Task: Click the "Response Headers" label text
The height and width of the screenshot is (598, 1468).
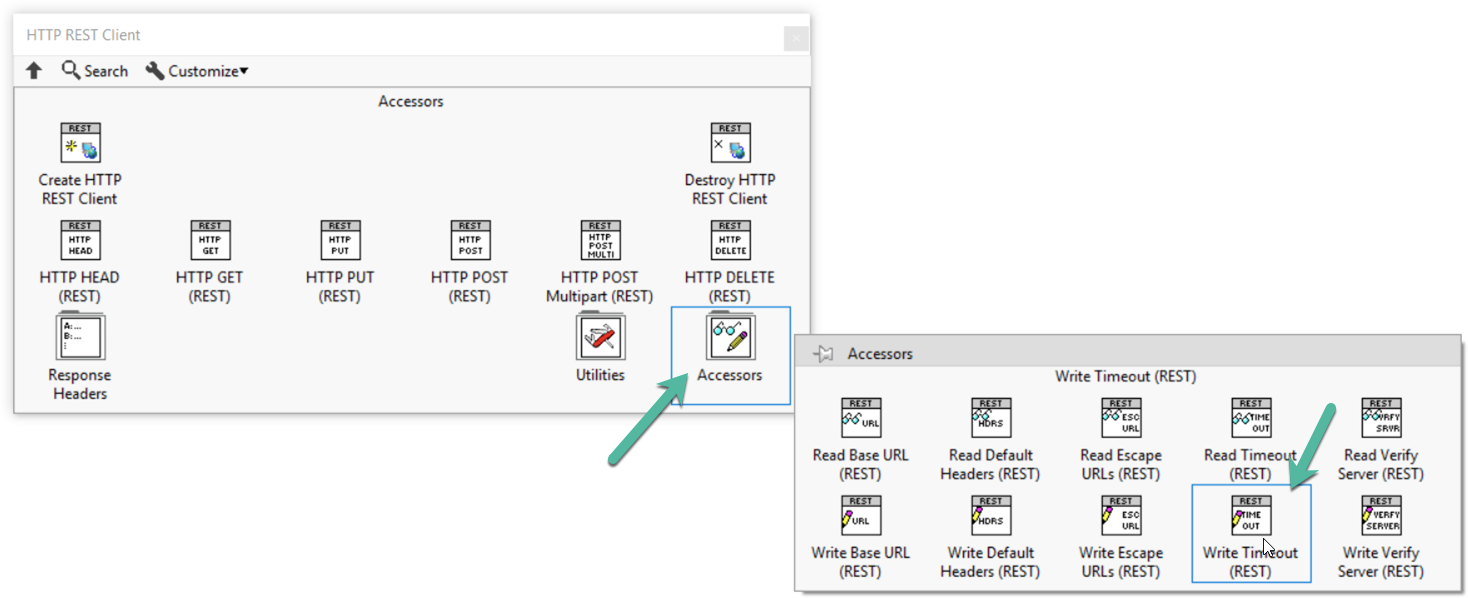Action: pyautogui.click(x=80, y=384)
